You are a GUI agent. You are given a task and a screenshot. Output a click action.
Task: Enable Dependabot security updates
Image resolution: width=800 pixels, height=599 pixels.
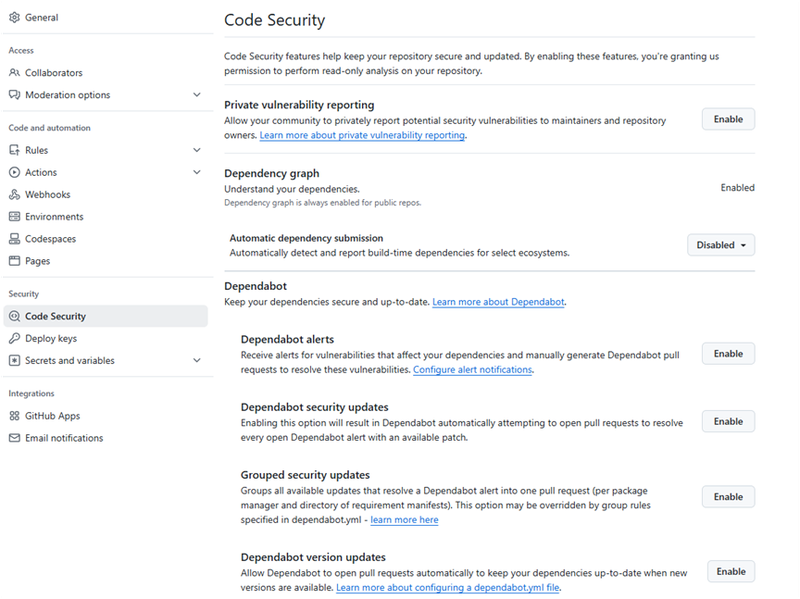(727, 421)
